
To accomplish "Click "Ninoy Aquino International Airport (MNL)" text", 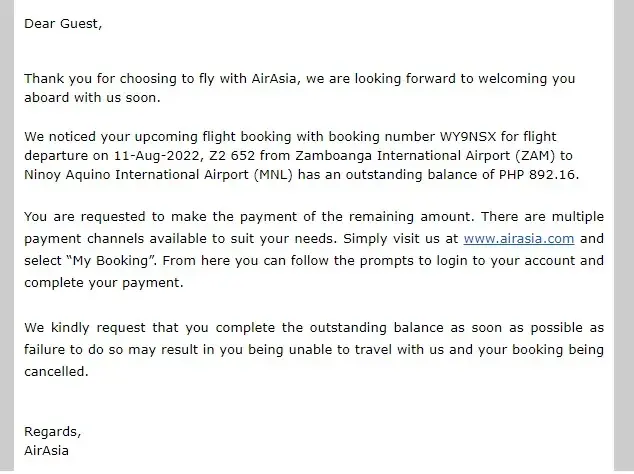I will click(162, 176).
